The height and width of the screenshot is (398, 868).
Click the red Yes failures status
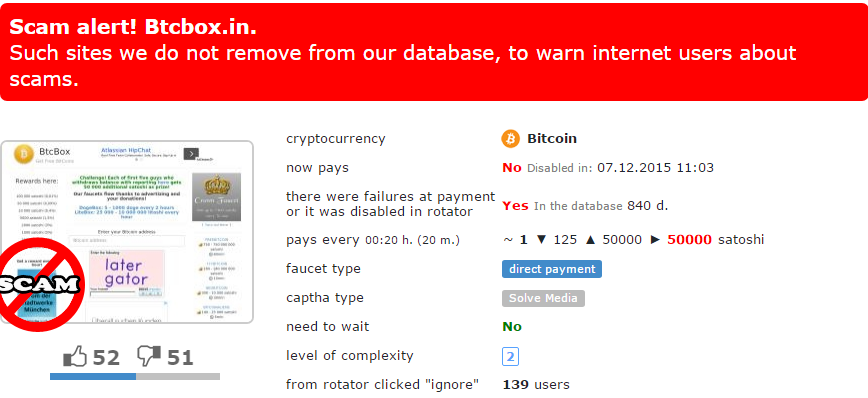point(515,206)
